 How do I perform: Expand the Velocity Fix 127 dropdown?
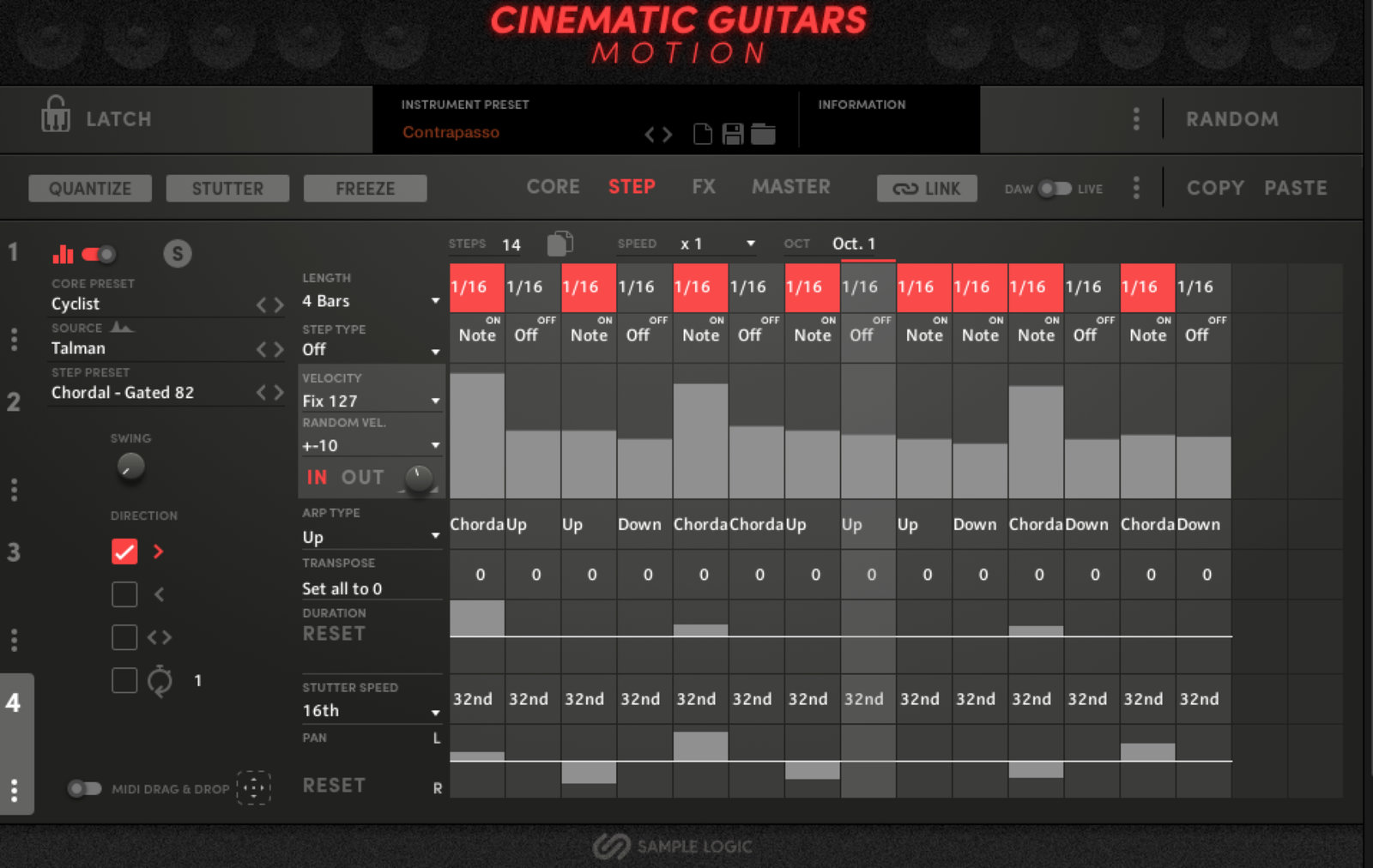click(370, 401)
